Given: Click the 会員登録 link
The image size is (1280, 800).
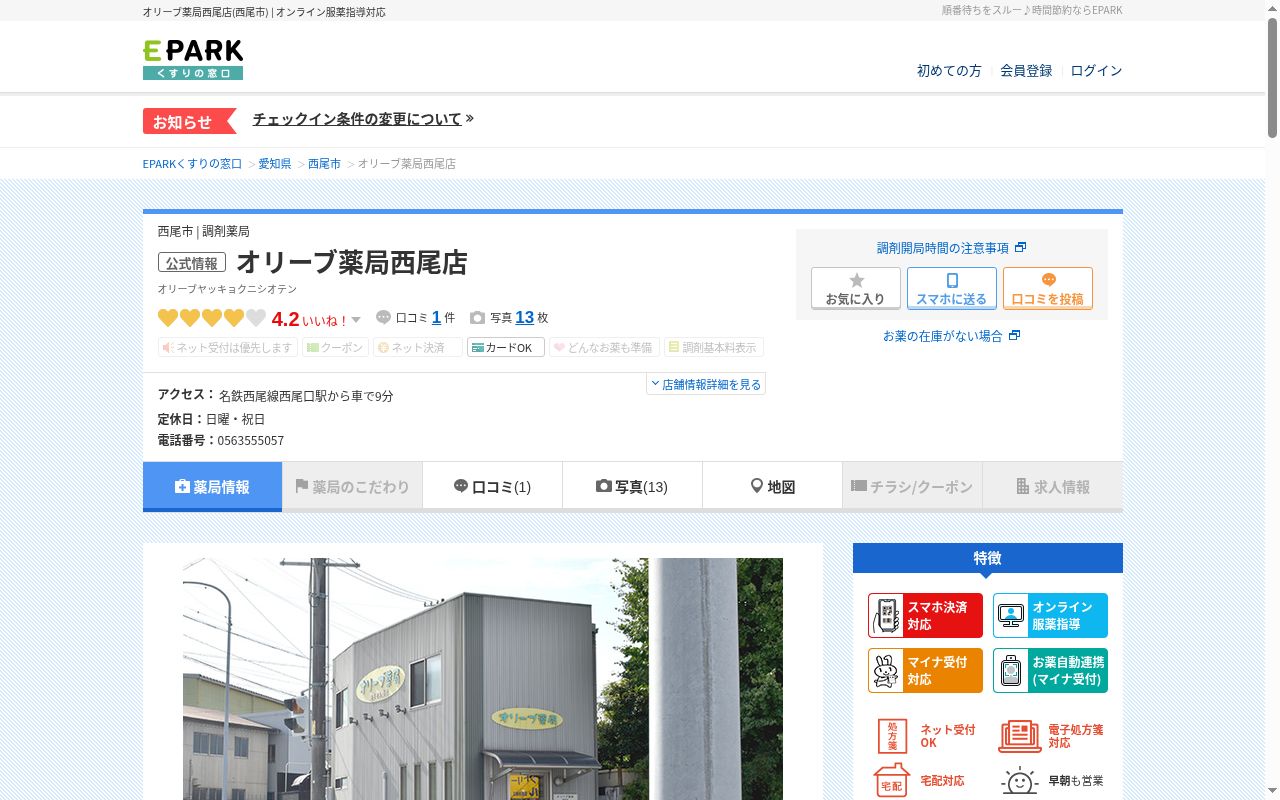Looking at the screenshot, I should (1026, 71).
